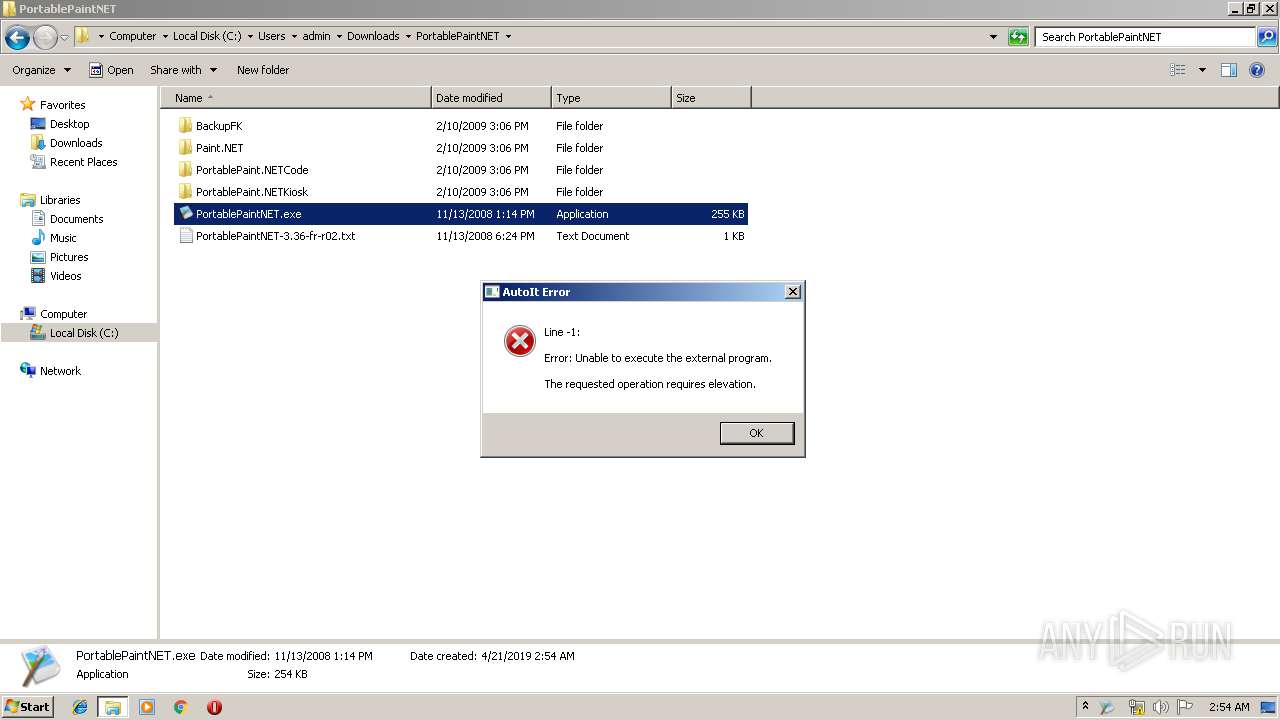1280x720 pixels.
Task: Expand dropdown arrow after PortablePaintNET breadcrumb
Action: pyautogui.click(x=508, y=36)
